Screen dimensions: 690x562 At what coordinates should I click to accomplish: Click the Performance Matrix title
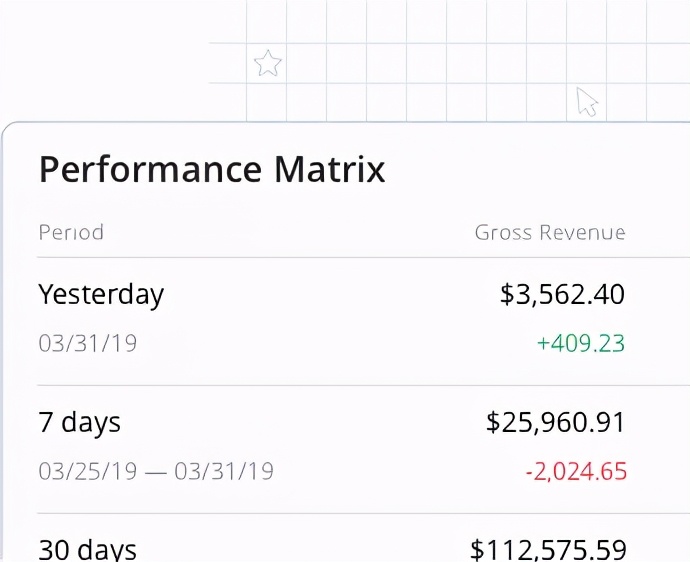click(x=211, y=169)
